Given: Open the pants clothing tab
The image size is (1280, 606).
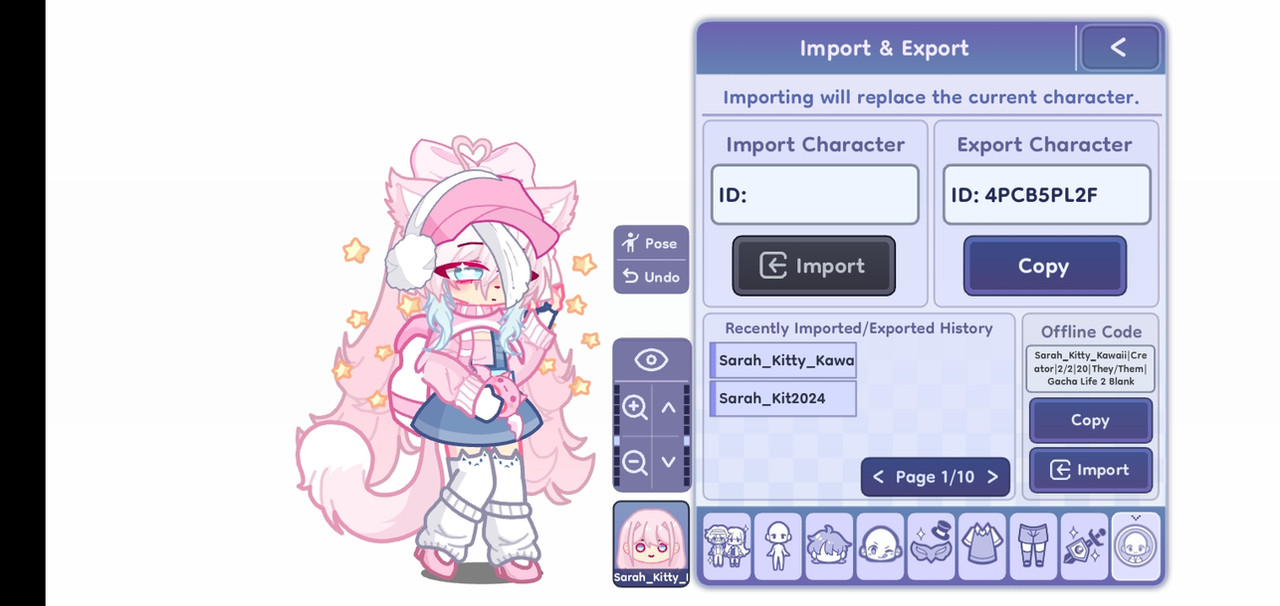Looking at the screenshot, I should [1033, 546].
